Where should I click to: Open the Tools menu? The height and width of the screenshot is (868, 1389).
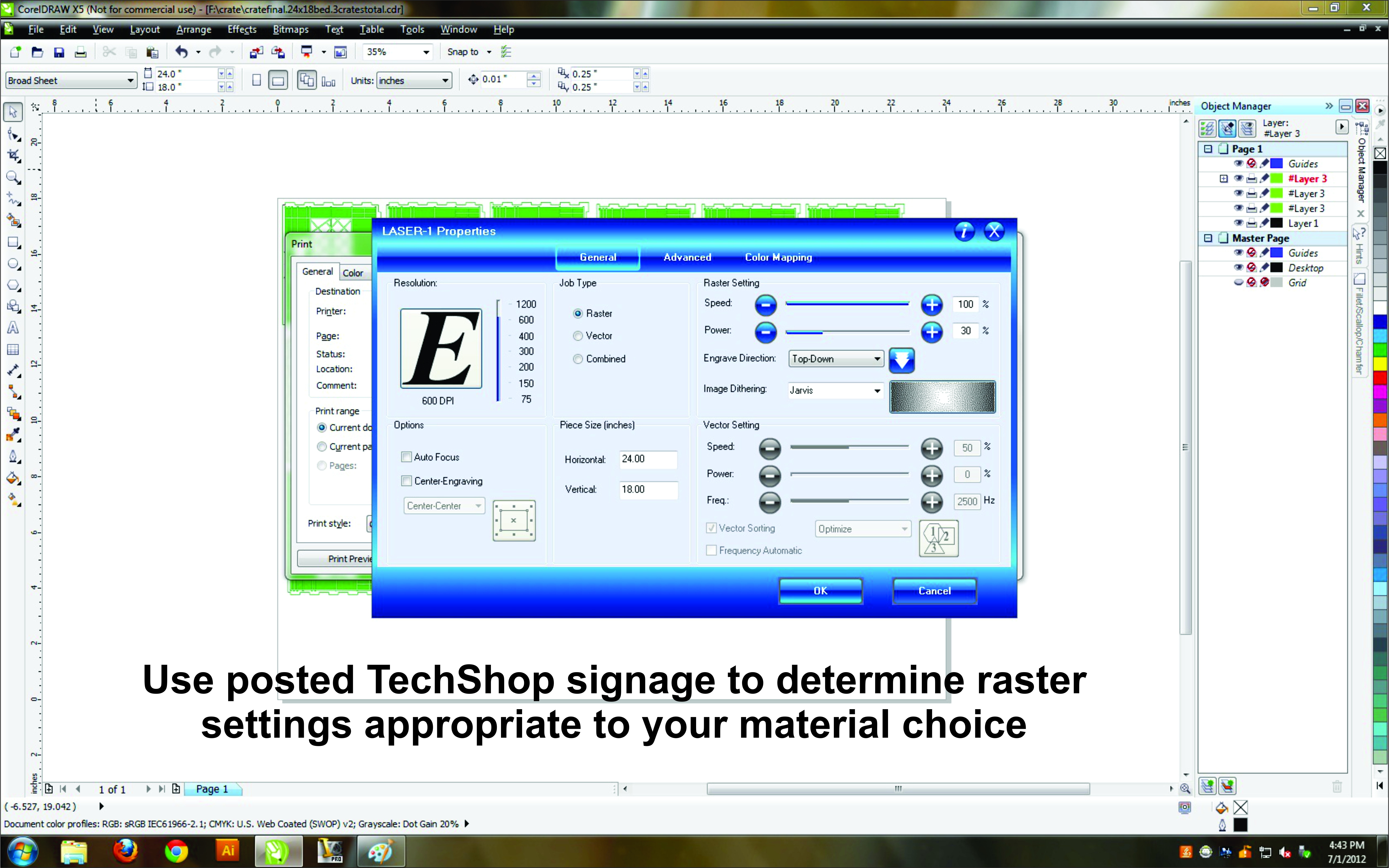[x=412, y=29]
